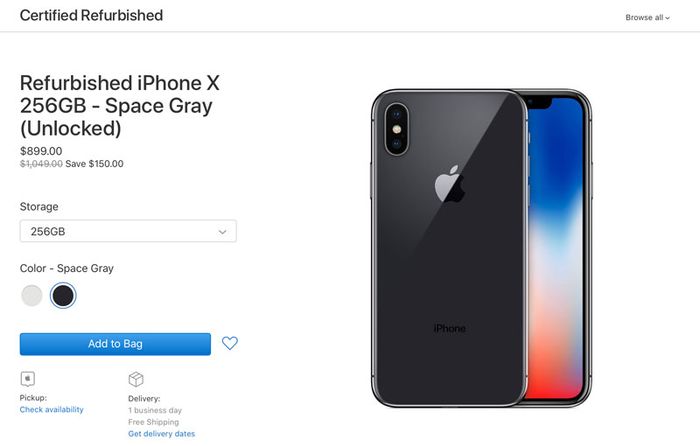Expand the Browse all menu

tap(647, 17)
